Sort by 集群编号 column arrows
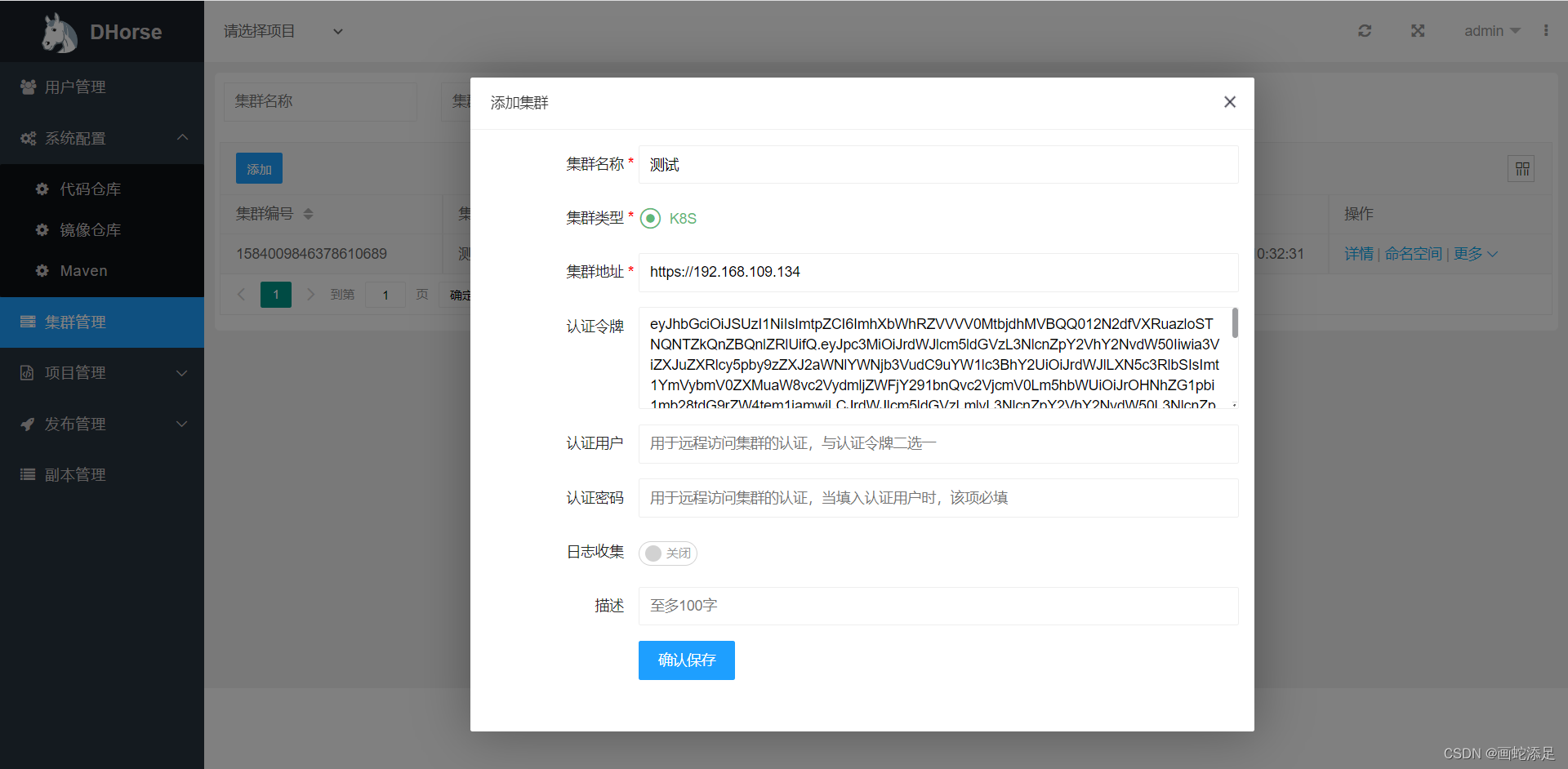This screenshot has height=769, width=1568. (308, 214)
